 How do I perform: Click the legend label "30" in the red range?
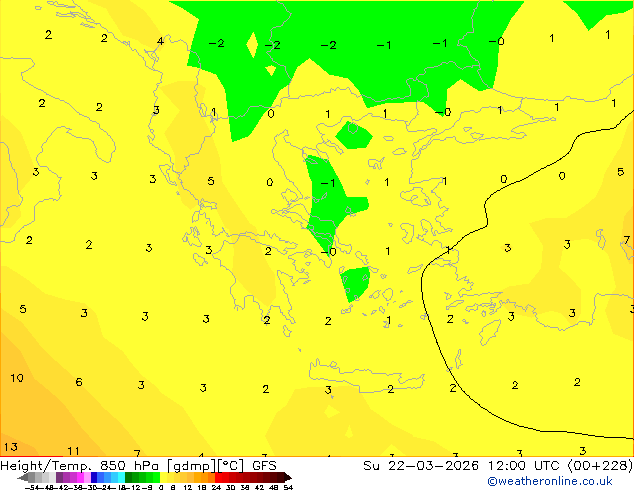tap(230, 487)
